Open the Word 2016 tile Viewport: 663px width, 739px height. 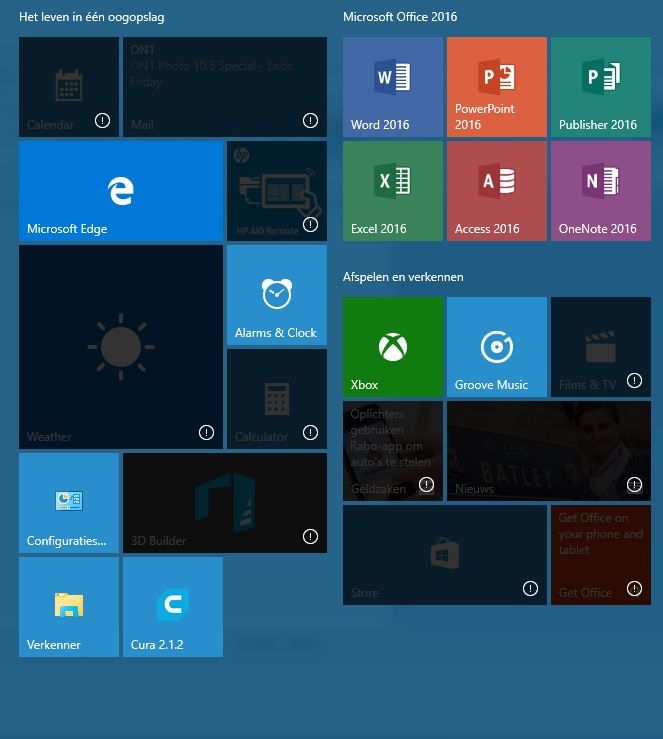(x=393, y=87)
